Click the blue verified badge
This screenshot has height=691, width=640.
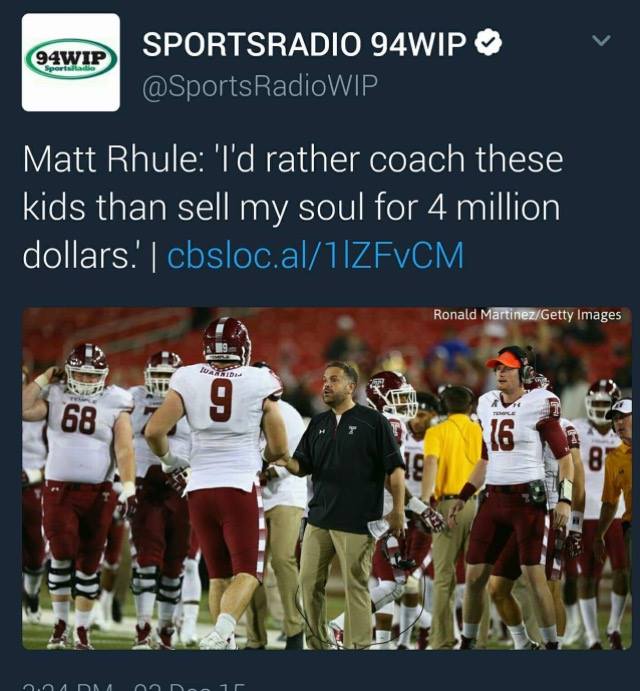click(x=488, y=42)
